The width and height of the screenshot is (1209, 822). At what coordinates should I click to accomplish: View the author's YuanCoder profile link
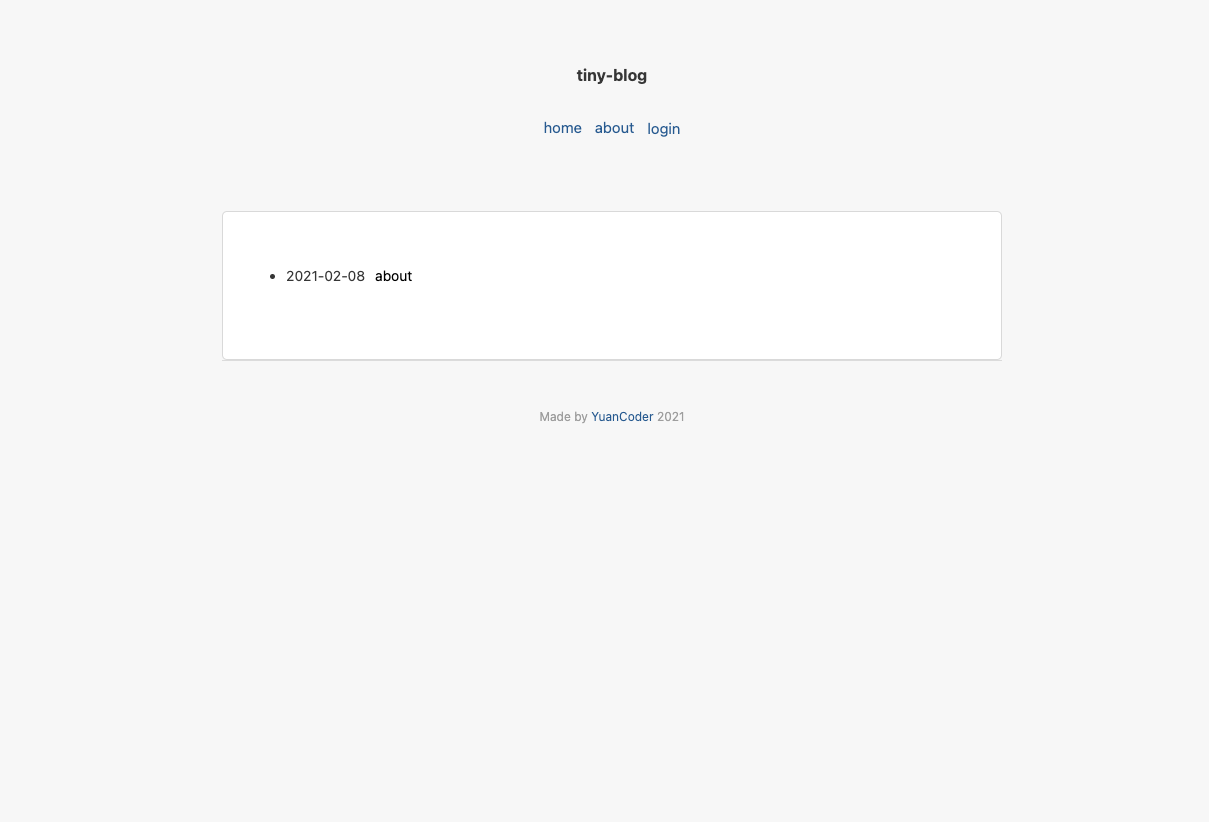click(x=622, y=417)
